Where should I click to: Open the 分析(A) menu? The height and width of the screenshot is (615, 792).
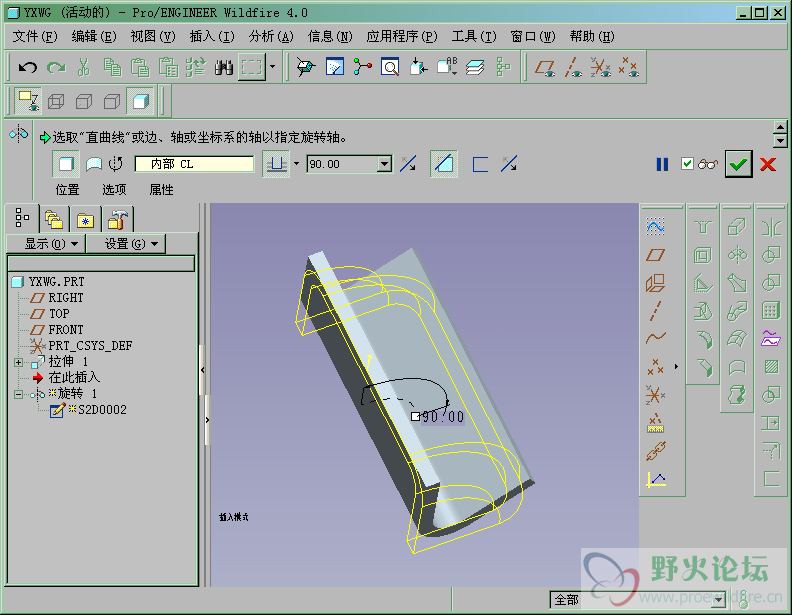point(271,36)
